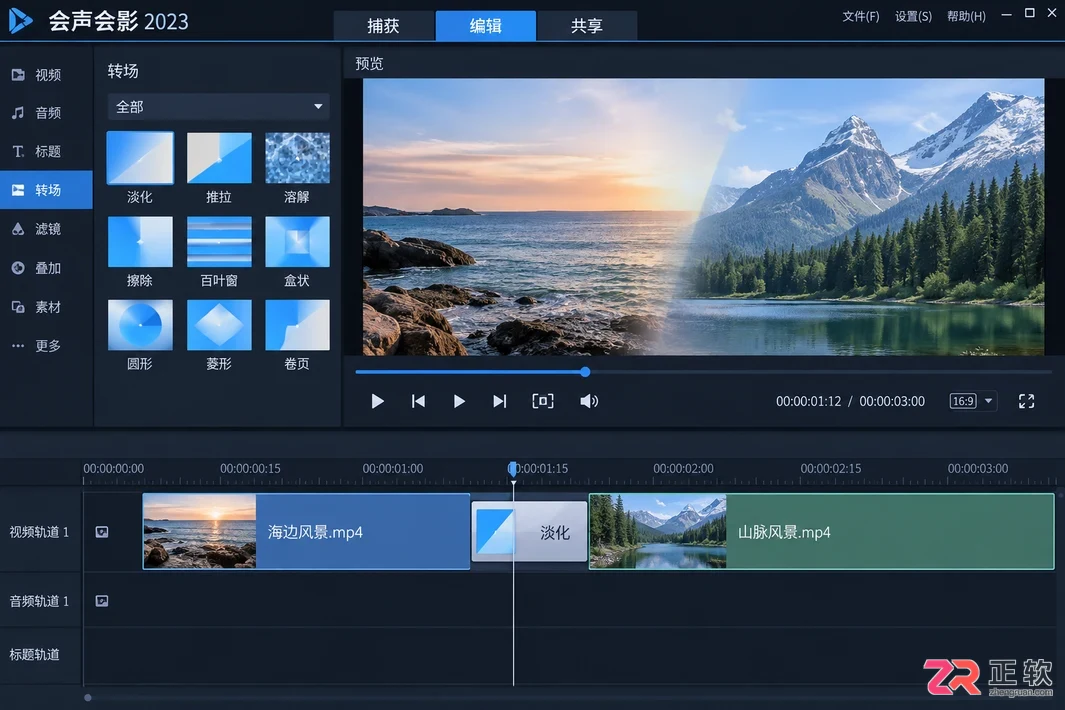Show 更多 options in the sidebar
The height and width of the screenshot is (710, 1065).
[46, 346]
